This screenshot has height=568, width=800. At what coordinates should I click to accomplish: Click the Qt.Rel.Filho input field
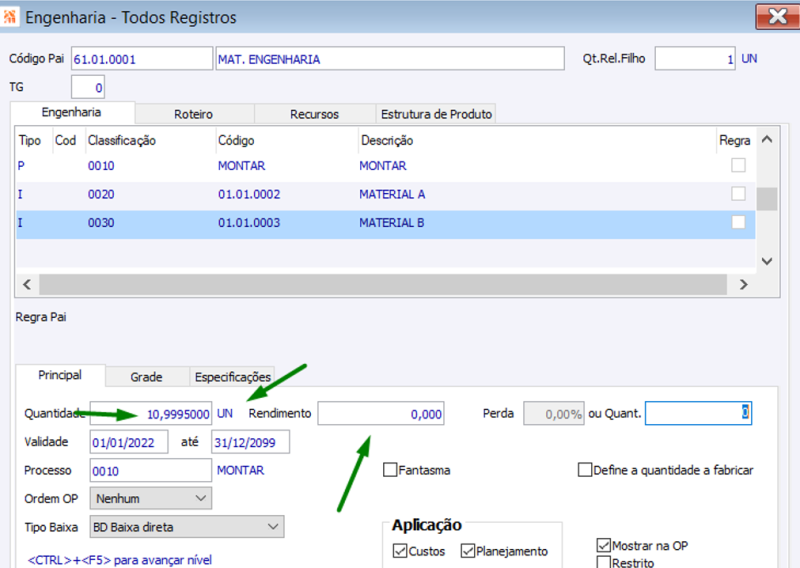coord(695,59)
